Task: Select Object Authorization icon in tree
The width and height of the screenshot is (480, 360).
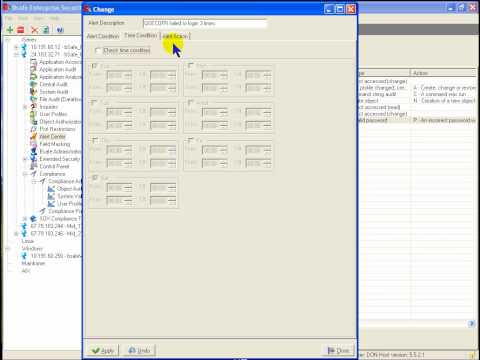Action: (x=33, y=122)
